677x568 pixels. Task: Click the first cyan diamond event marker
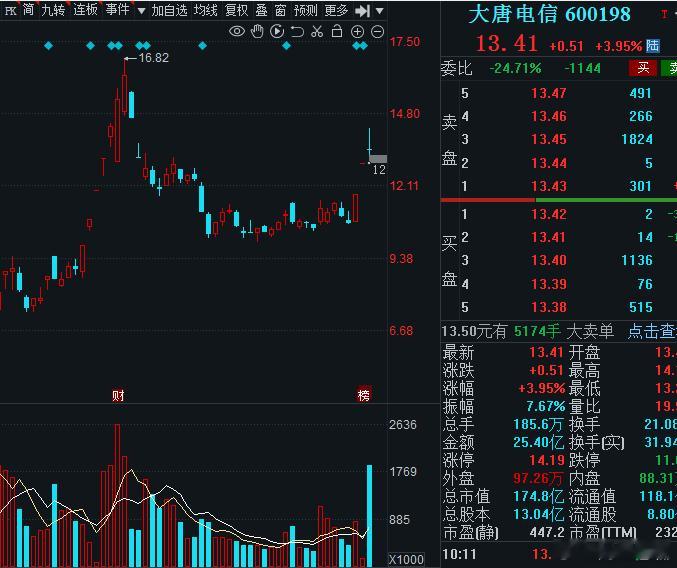tap(48, 45)
